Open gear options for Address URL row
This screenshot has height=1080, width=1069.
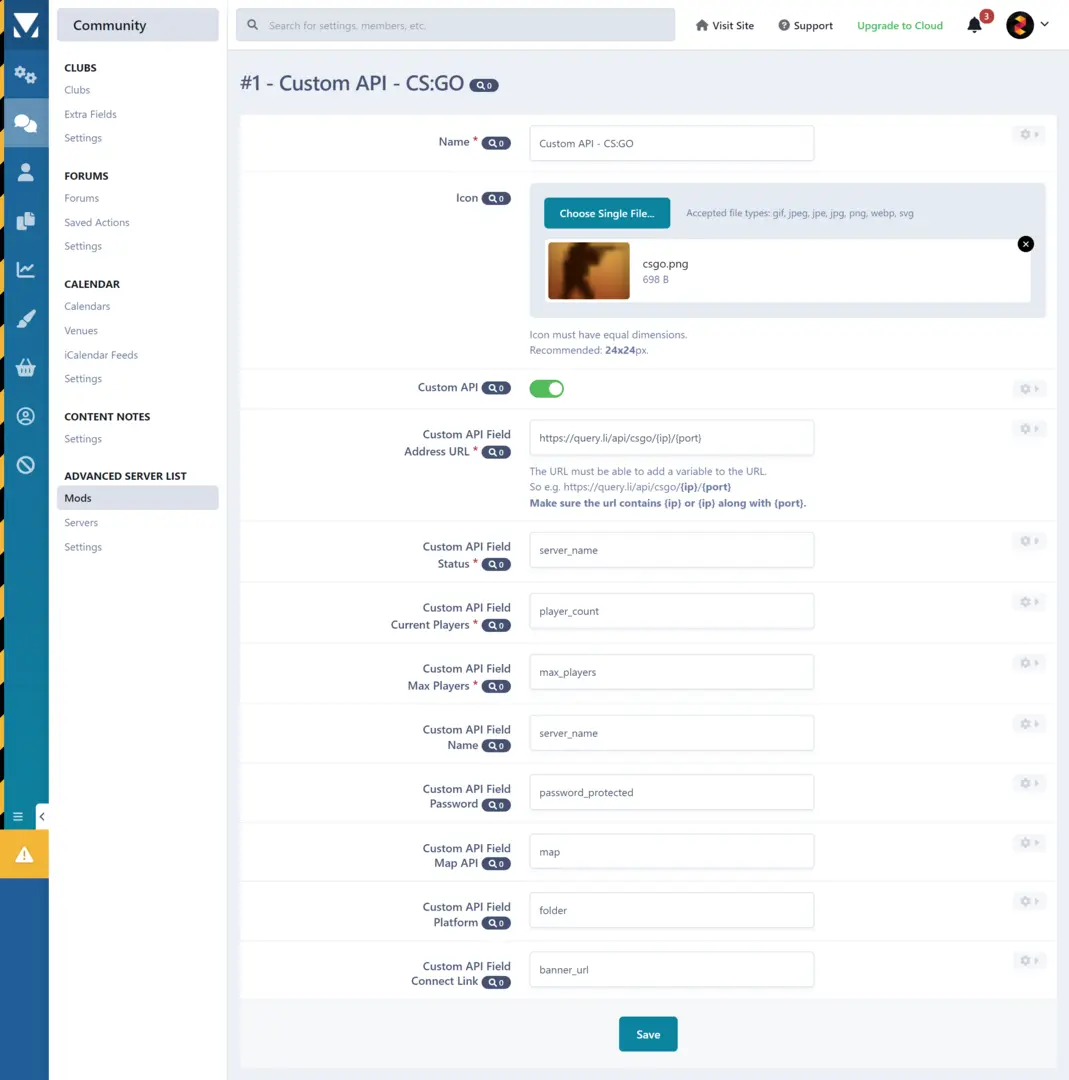[x=1029, y=429]
